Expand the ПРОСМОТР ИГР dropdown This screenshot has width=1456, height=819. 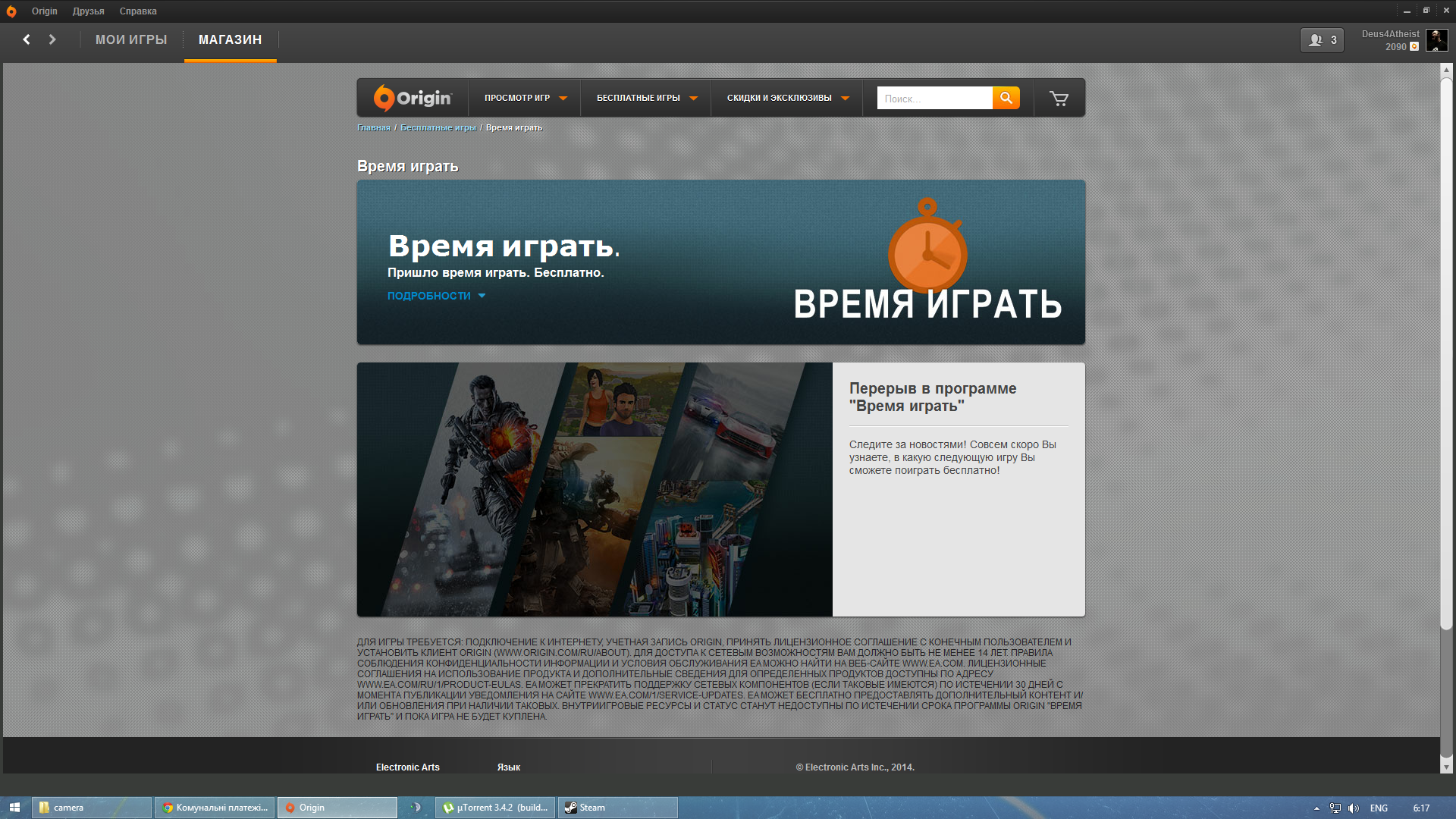[526, 98]
